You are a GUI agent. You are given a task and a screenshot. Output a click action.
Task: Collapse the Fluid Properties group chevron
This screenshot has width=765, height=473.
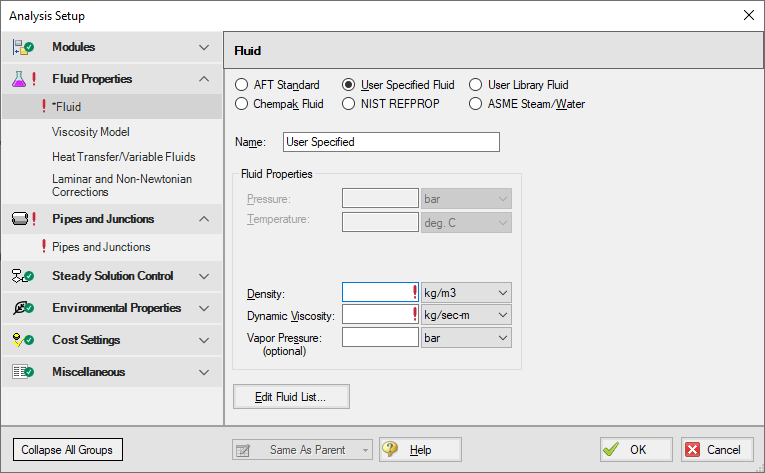[x=204, y=79]
